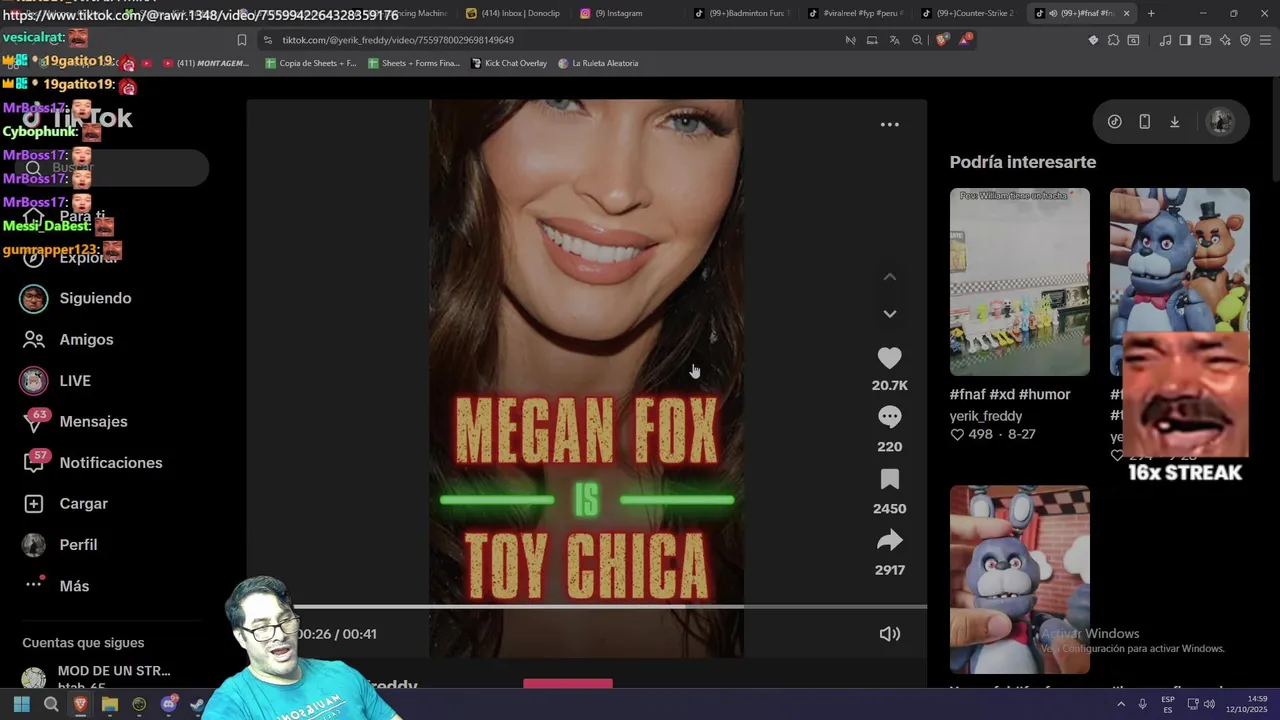This screenshot has height=720, width=1280.
Task: Open the La Ruleta Aleatoria bookmark
Action: (598, 63)
